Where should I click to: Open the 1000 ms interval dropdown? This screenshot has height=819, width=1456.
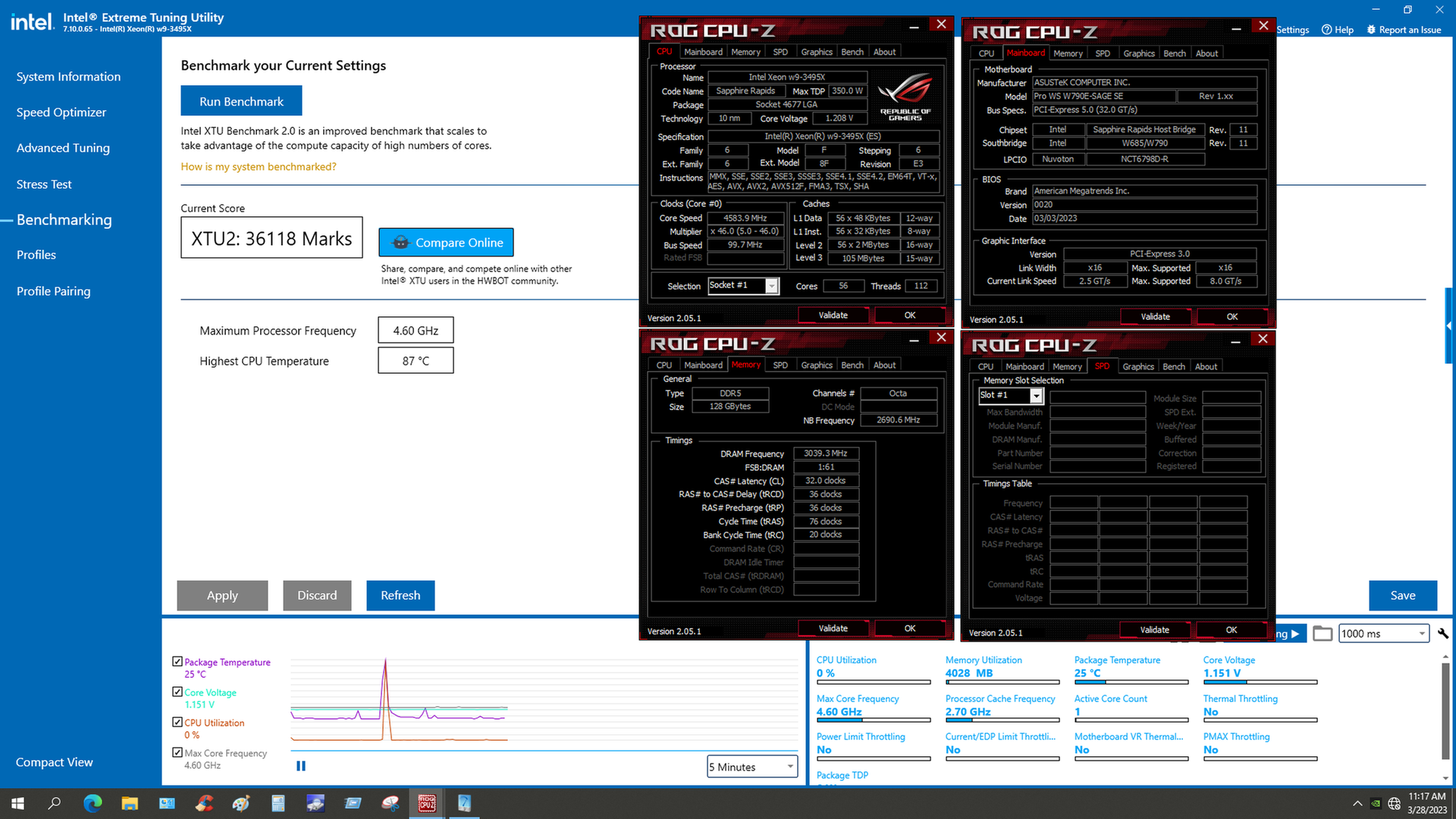pyautogui.click(x=1384, y=633)
